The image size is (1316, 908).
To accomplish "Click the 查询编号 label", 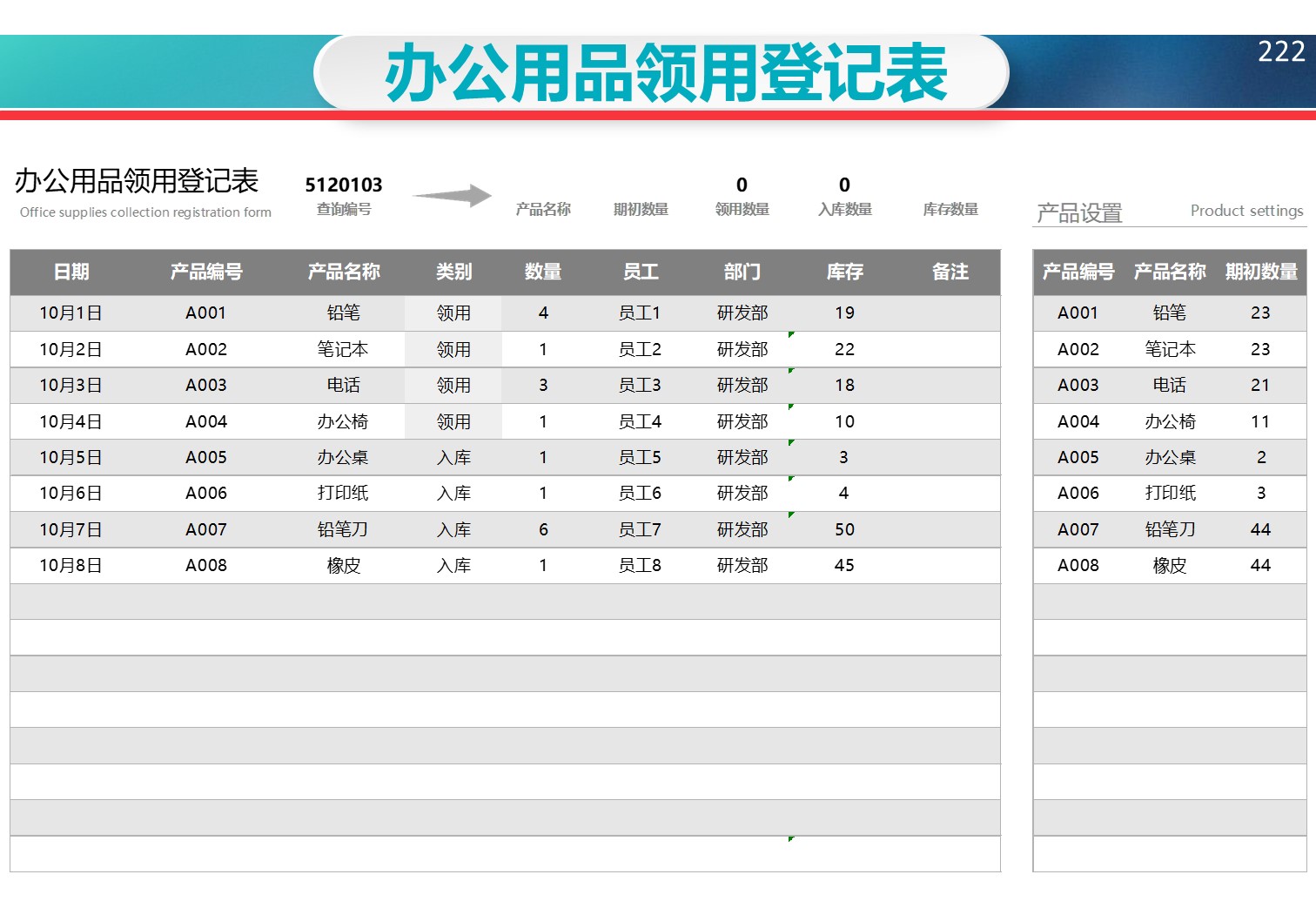I will pos(344,209).
